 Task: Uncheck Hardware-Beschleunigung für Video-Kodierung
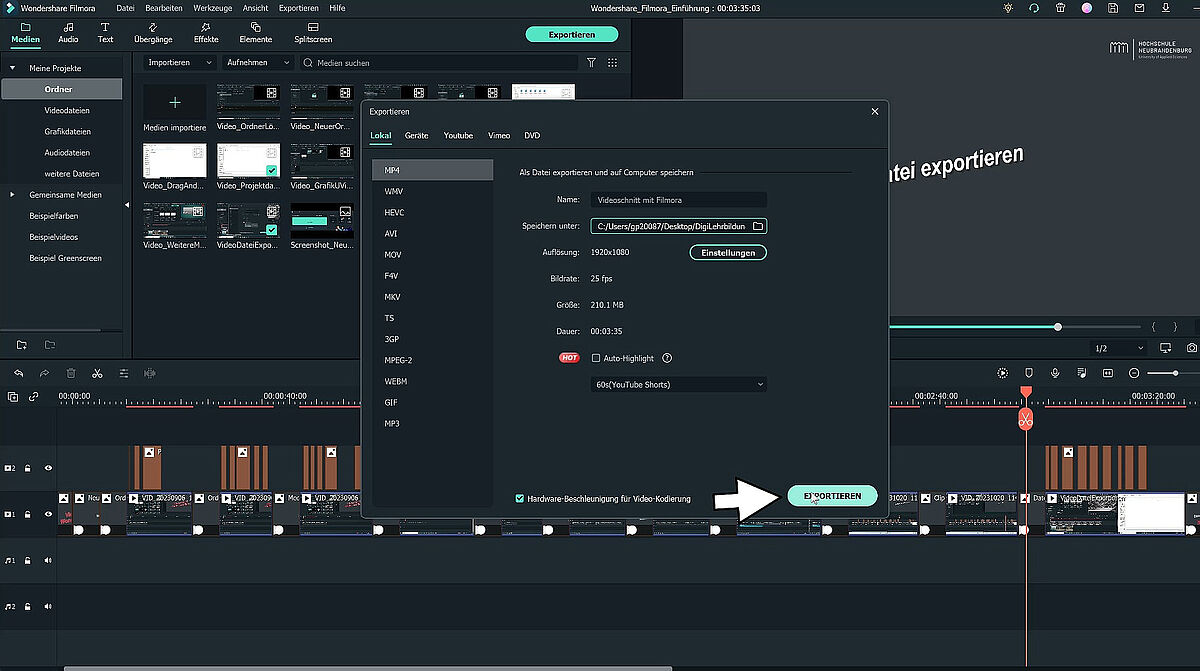[519, 498]
